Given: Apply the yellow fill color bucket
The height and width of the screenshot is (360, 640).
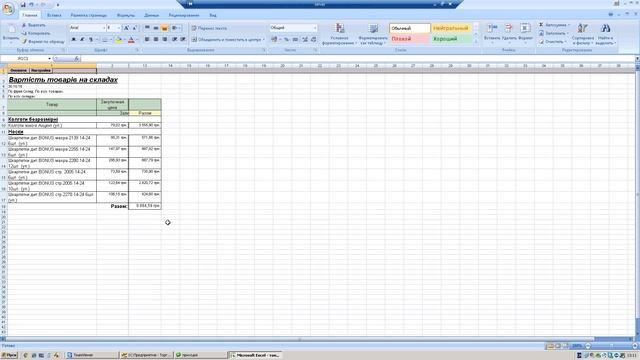Looking at the screenshot, I should tap(118, 40).
